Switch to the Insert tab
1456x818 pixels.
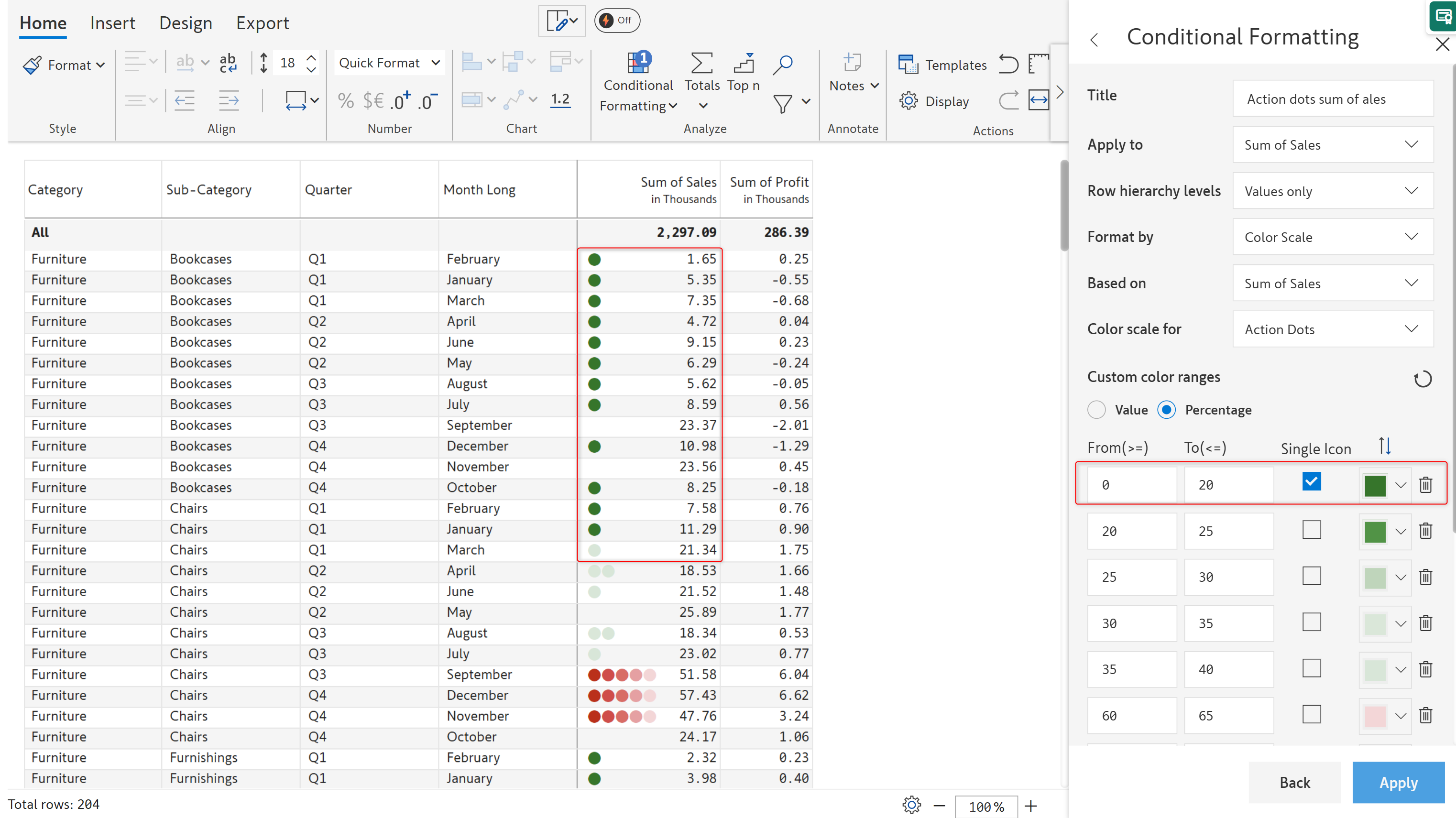click(x=112, y=22)
